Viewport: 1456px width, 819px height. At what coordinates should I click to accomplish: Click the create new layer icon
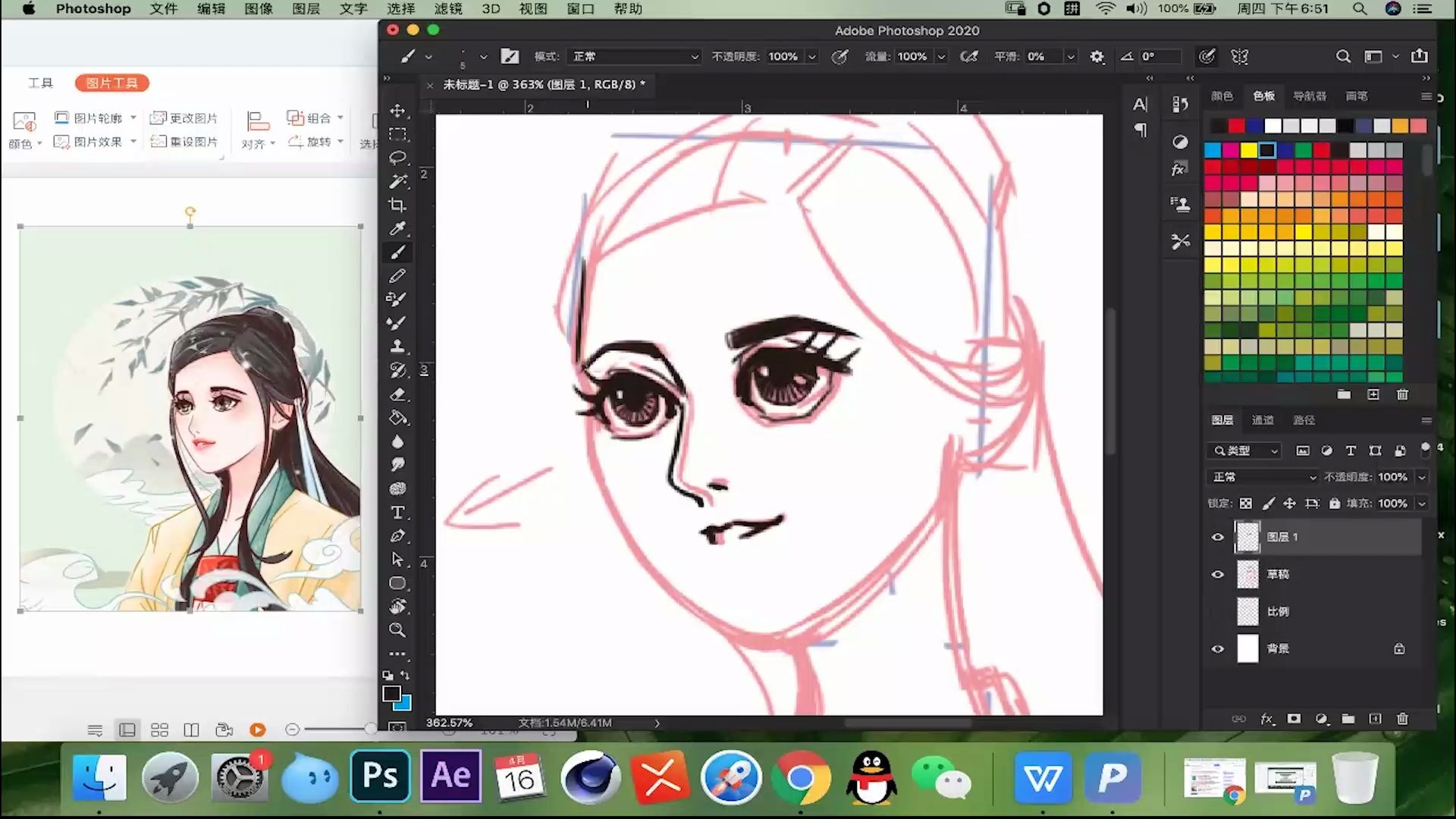pos(1375,719)
